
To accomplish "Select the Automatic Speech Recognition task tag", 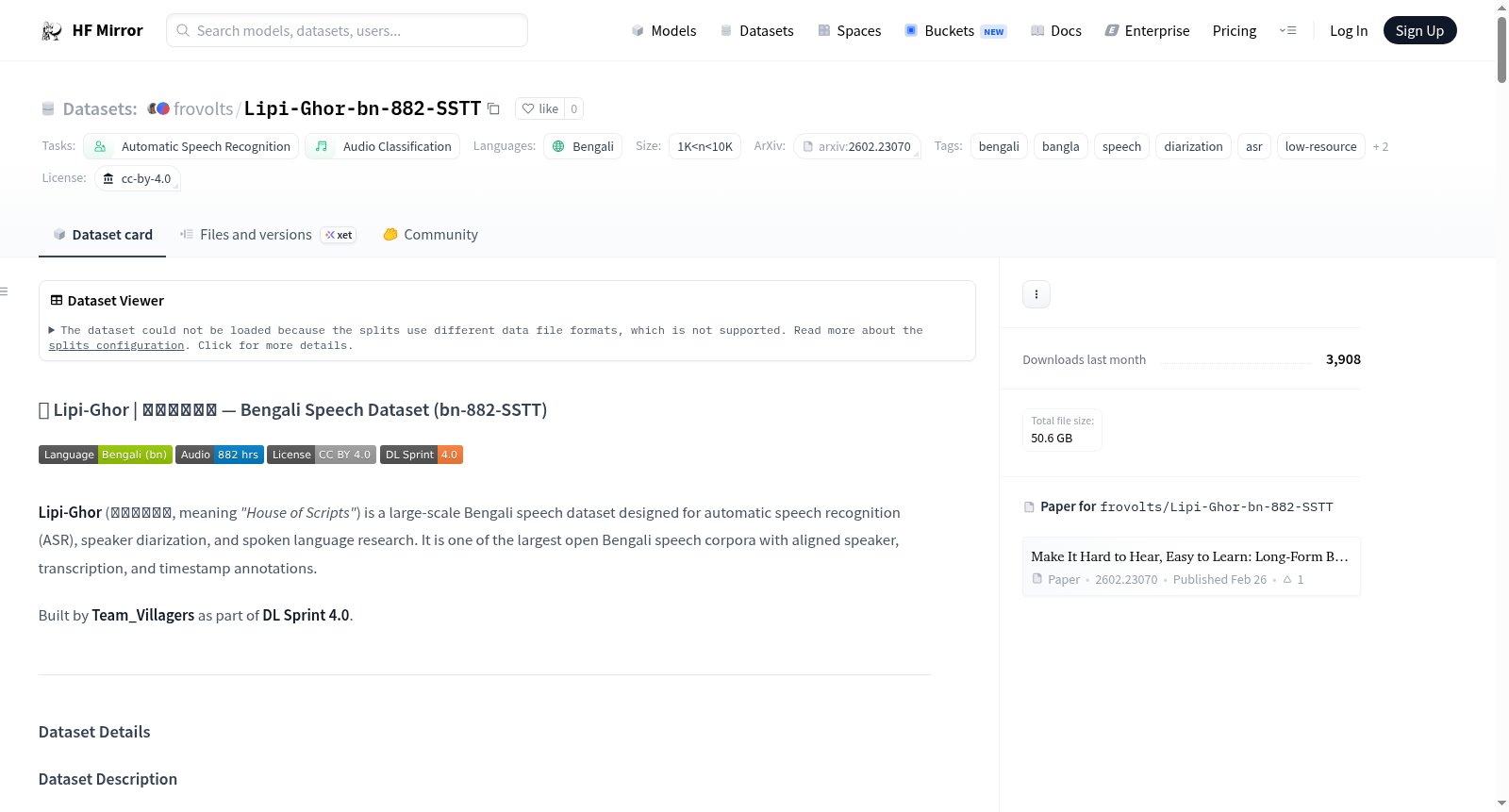I will coord(191,146).
